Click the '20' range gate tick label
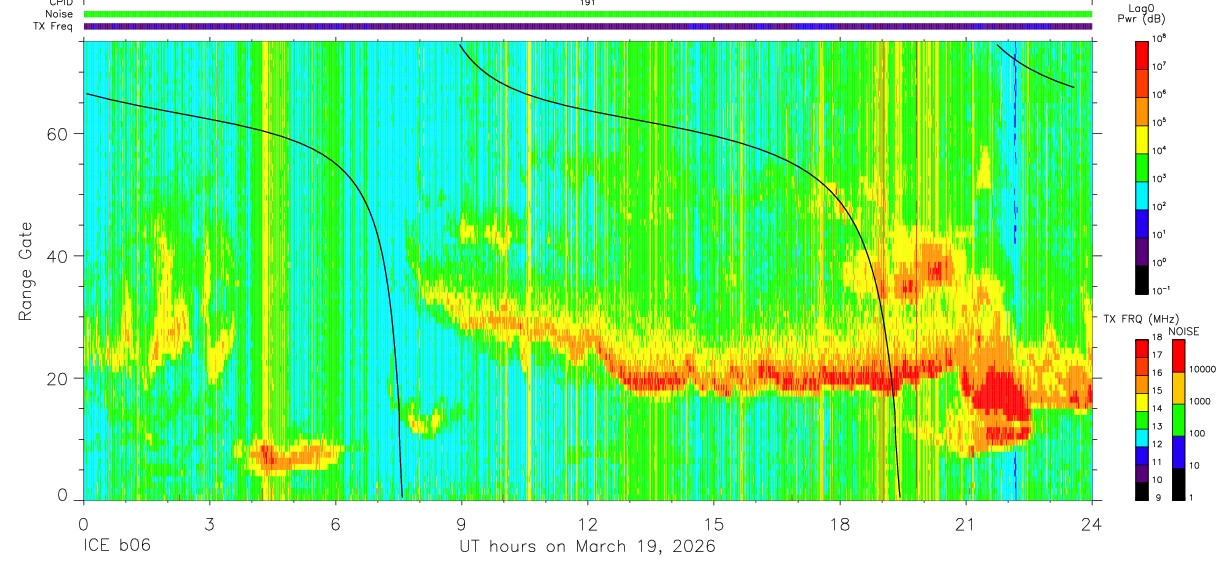 coord(59,378)
